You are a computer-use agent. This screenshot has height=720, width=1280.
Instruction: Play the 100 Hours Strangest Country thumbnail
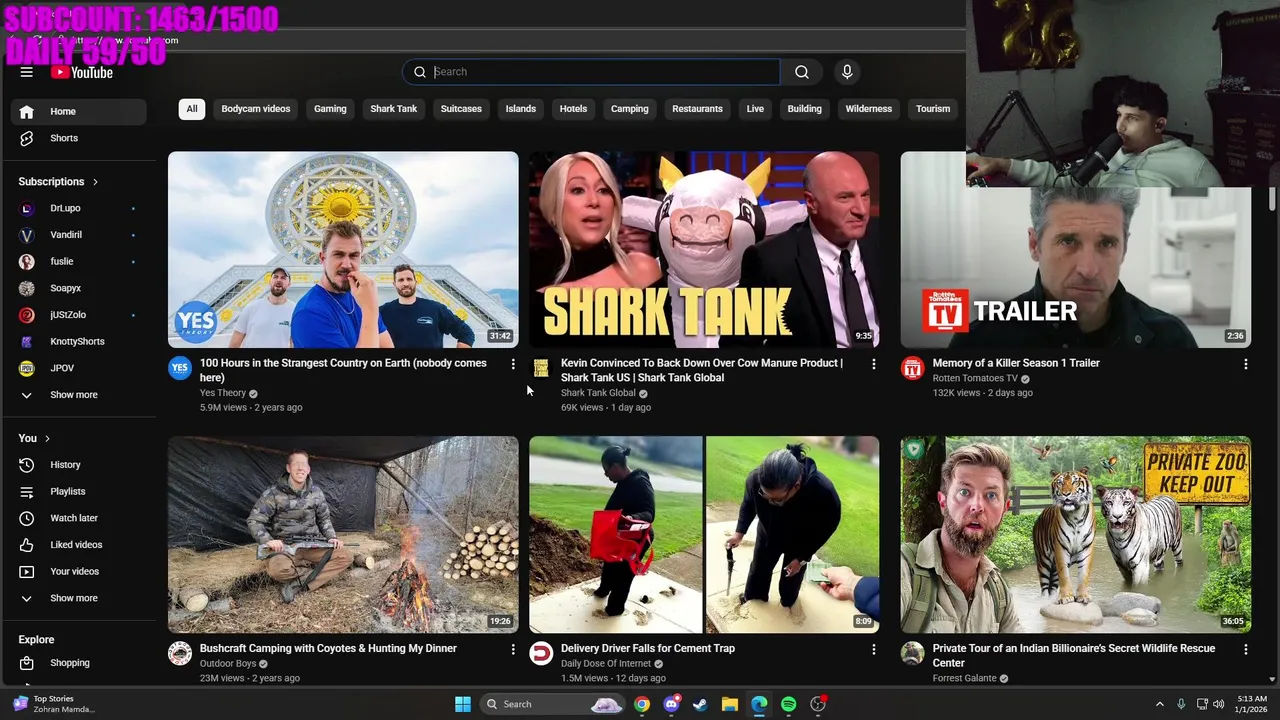point(343,250)
